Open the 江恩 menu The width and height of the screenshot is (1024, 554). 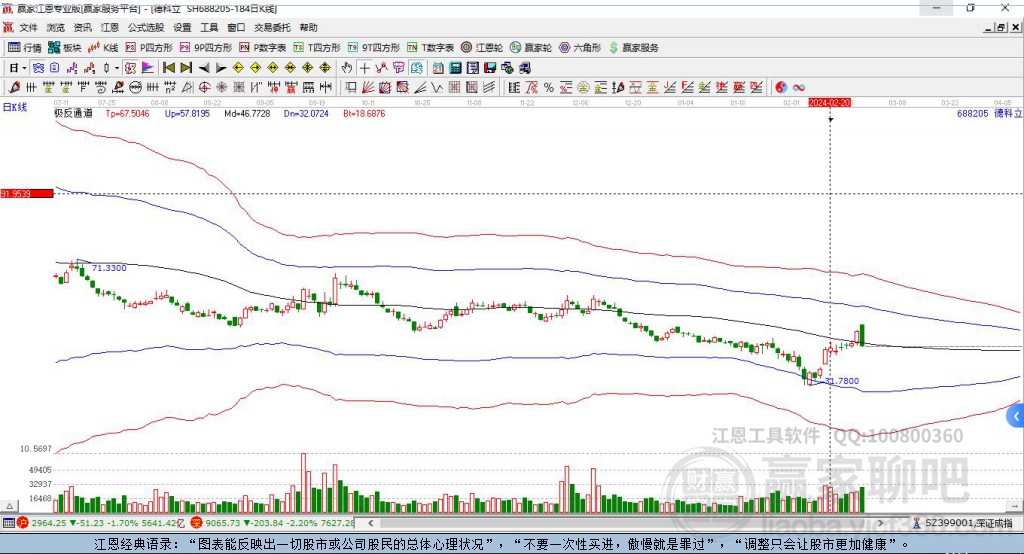tap(110, 27)
